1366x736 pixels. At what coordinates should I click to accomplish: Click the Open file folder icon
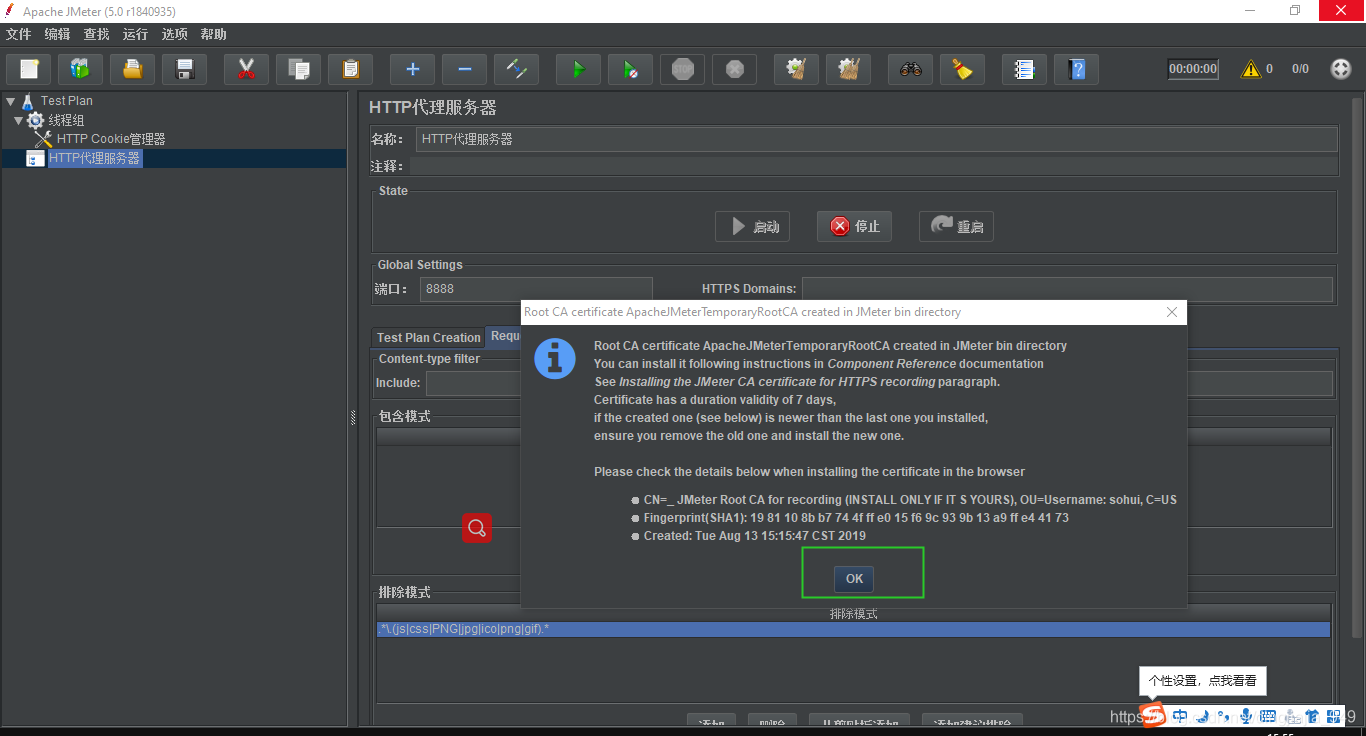click(x=133, y=69)
